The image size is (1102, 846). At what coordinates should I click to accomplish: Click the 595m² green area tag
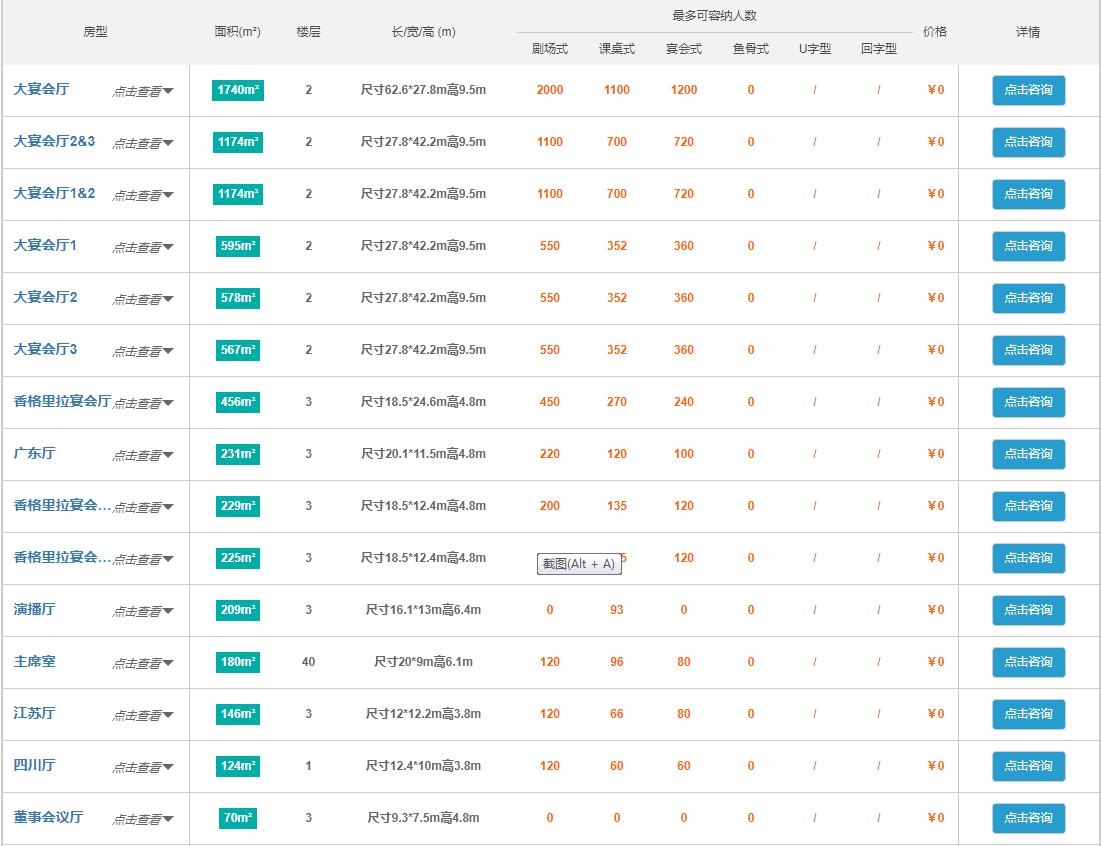pyautogui.click(x=238, y=246)
